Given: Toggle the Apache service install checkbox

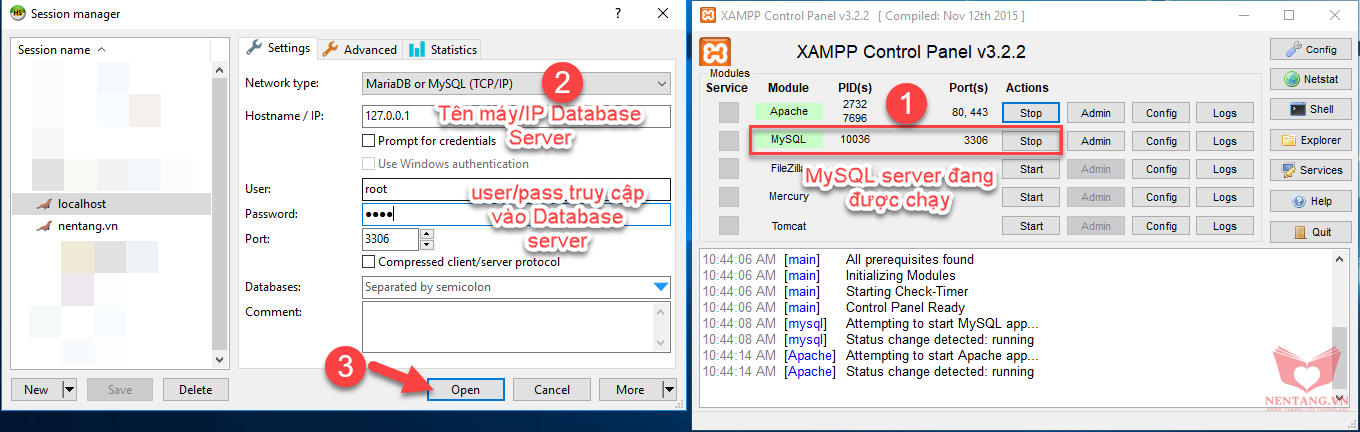Looking at the screenshot, I should coord(729,113).
